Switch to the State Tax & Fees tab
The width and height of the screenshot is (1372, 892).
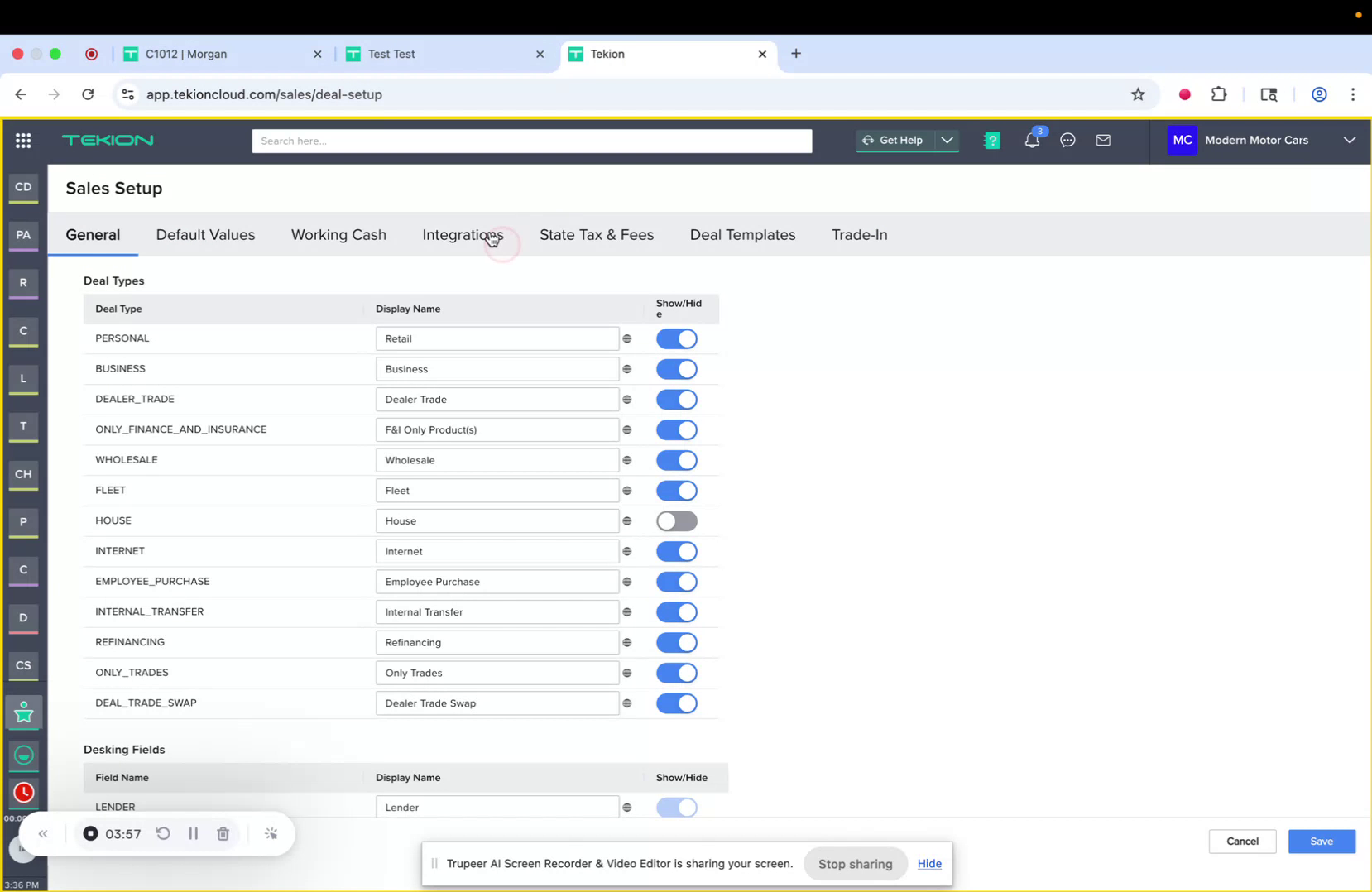596,235
